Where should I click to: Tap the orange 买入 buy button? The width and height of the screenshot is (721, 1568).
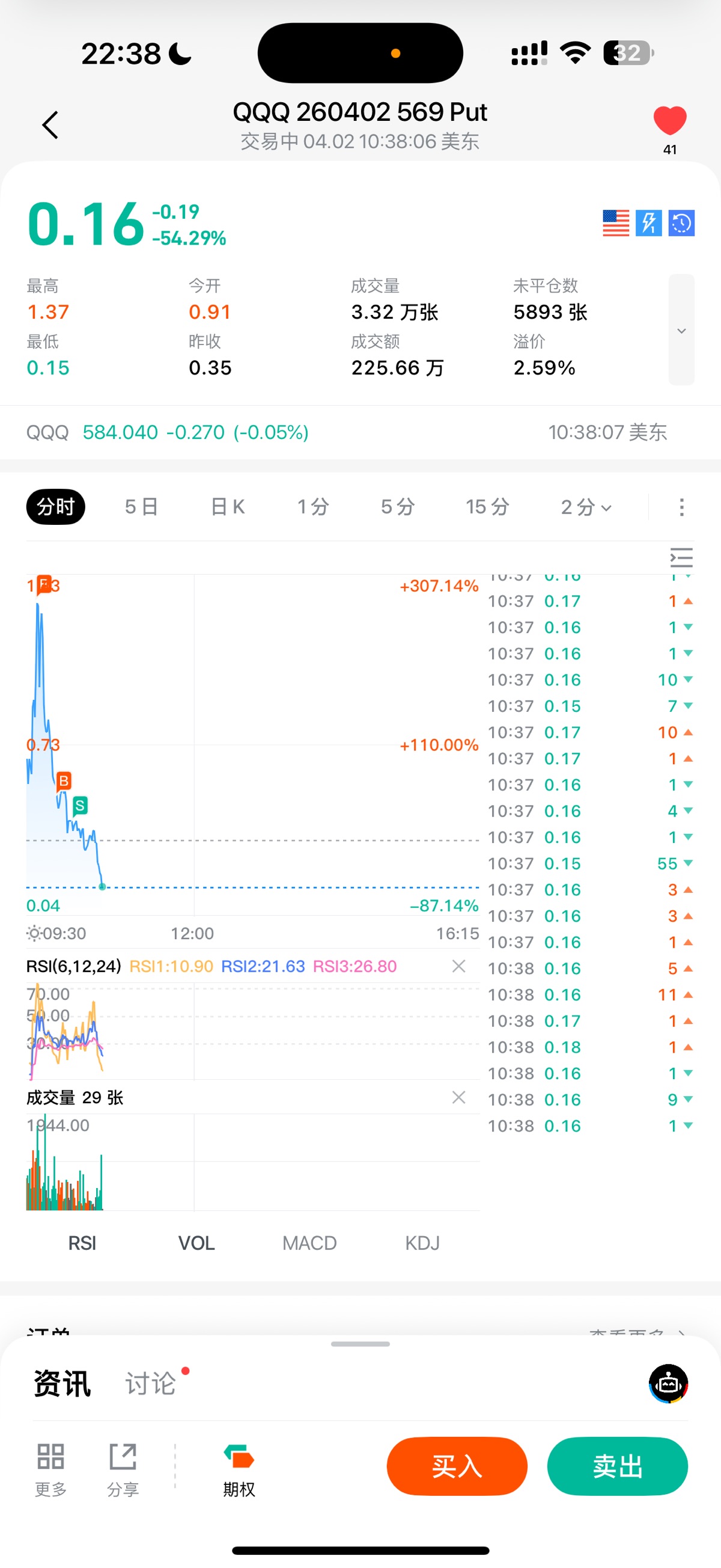[x=457, y=1466]
